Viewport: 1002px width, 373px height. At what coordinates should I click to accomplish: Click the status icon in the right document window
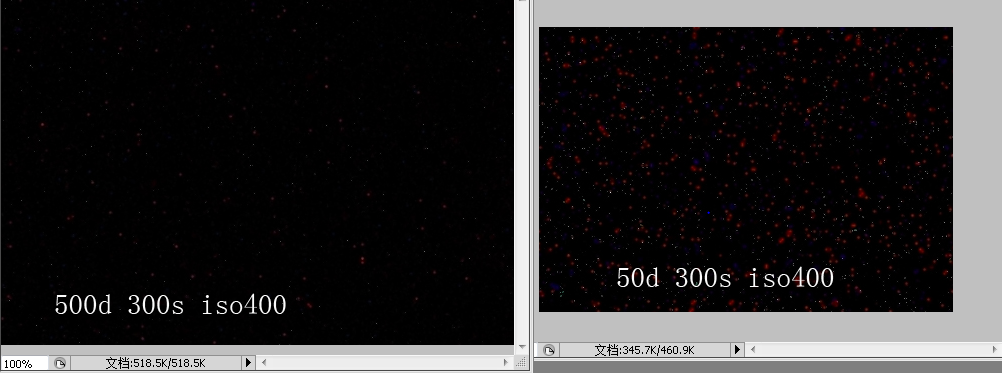(549, 350)
